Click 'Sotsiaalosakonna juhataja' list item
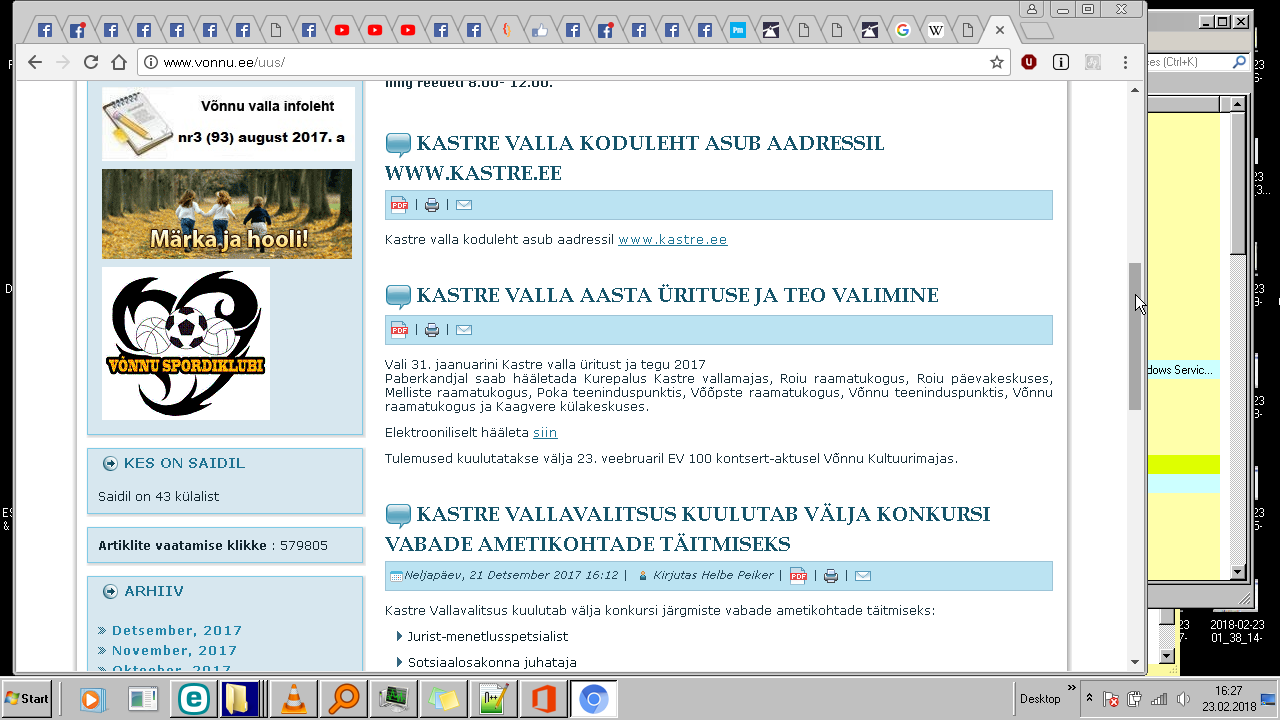Screen dimensions: 1280x720 point(492,663)
